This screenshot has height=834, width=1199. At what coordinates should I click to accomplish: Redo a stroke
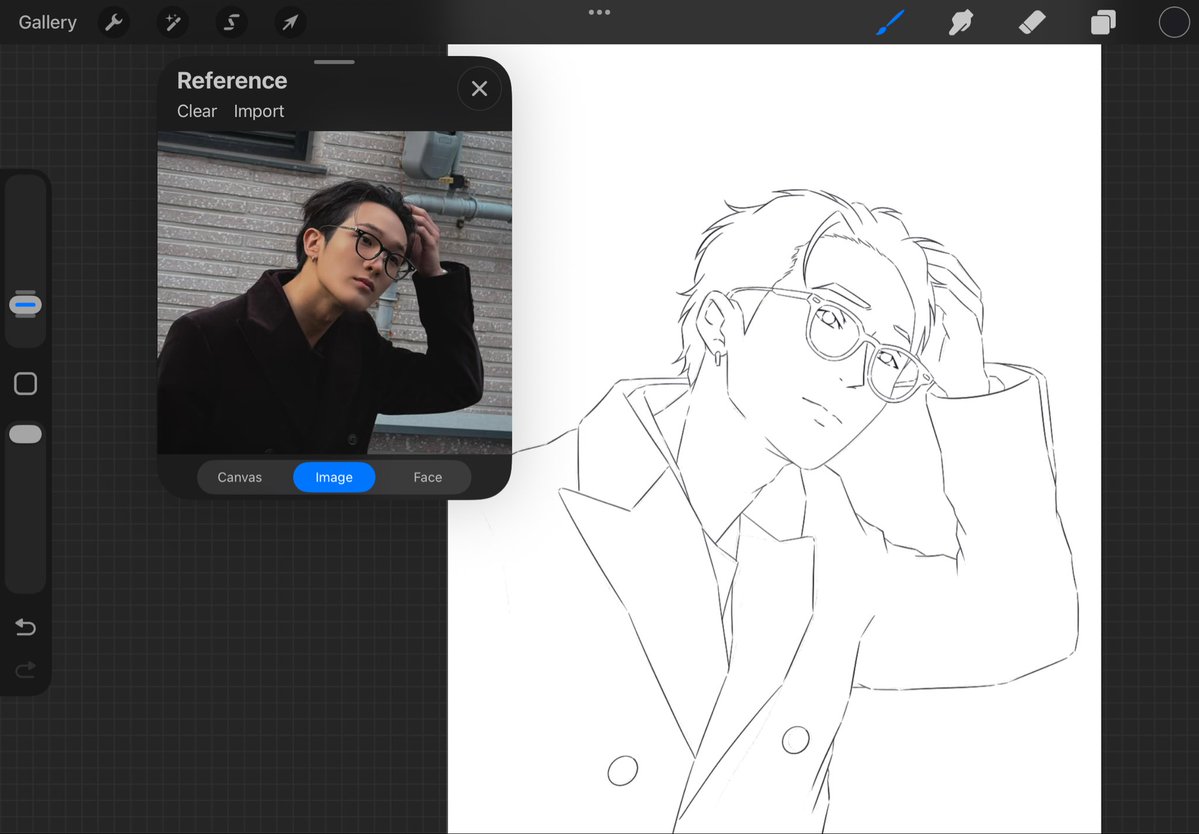[25, 670]
